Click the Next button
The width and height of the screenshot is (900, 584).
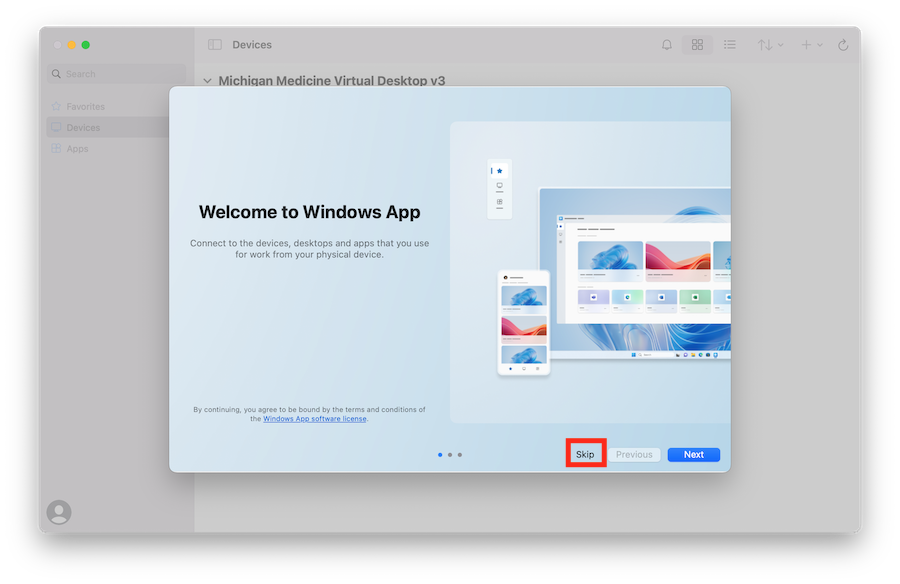pyautogui.click(x=693, y=455)
